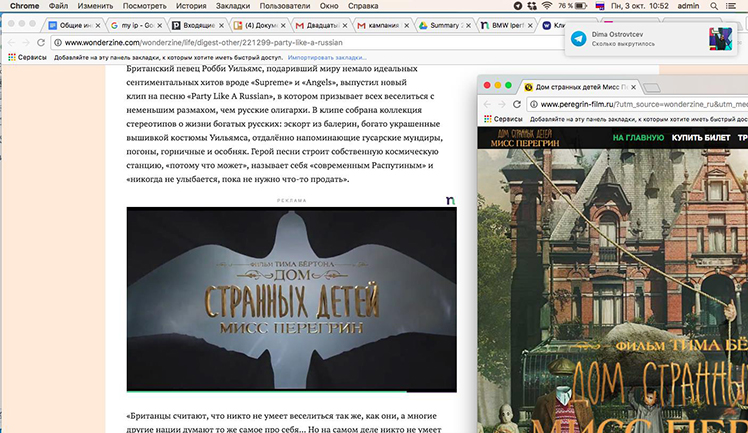This screenshot has height=433, width=748.
Task: Close the Входящие tab
Action: (x=221, y=26)
